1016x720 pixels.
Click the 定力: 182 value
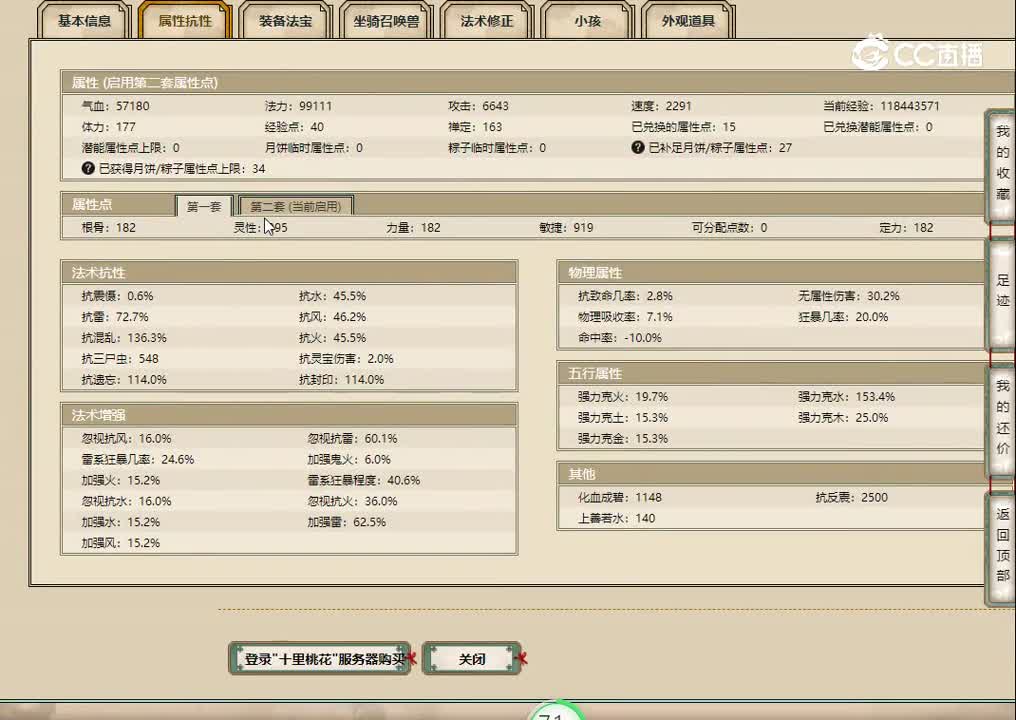point(906,227)
